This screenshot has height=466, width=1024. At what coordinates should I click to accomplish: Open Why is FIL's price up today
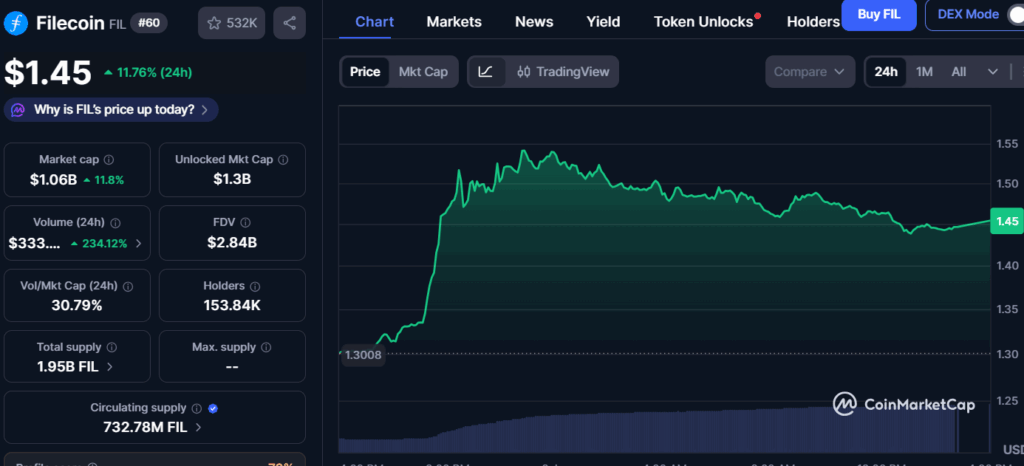tap(111, 110)
